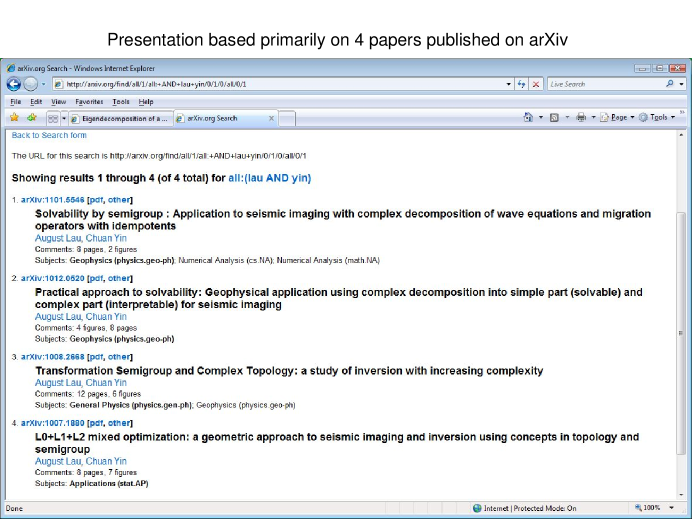Viewport: 692px width, 519px height.
Task: Expand the Home button dropdown arrow
Action: 541,117
